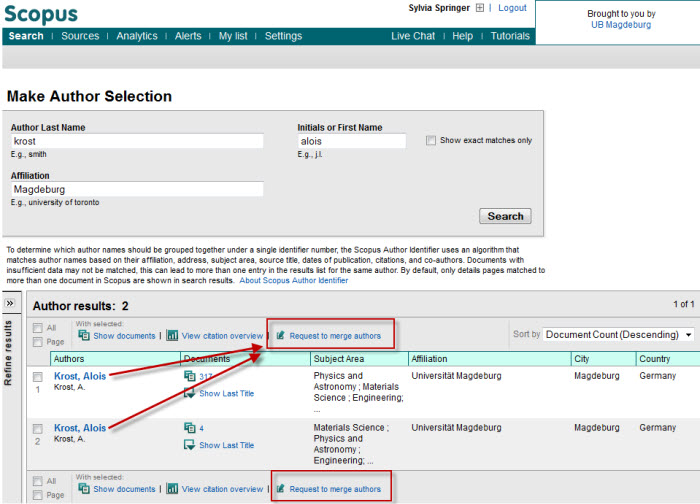Check the top All checkbox
700x504 pixels.
(x=38, y=328)
